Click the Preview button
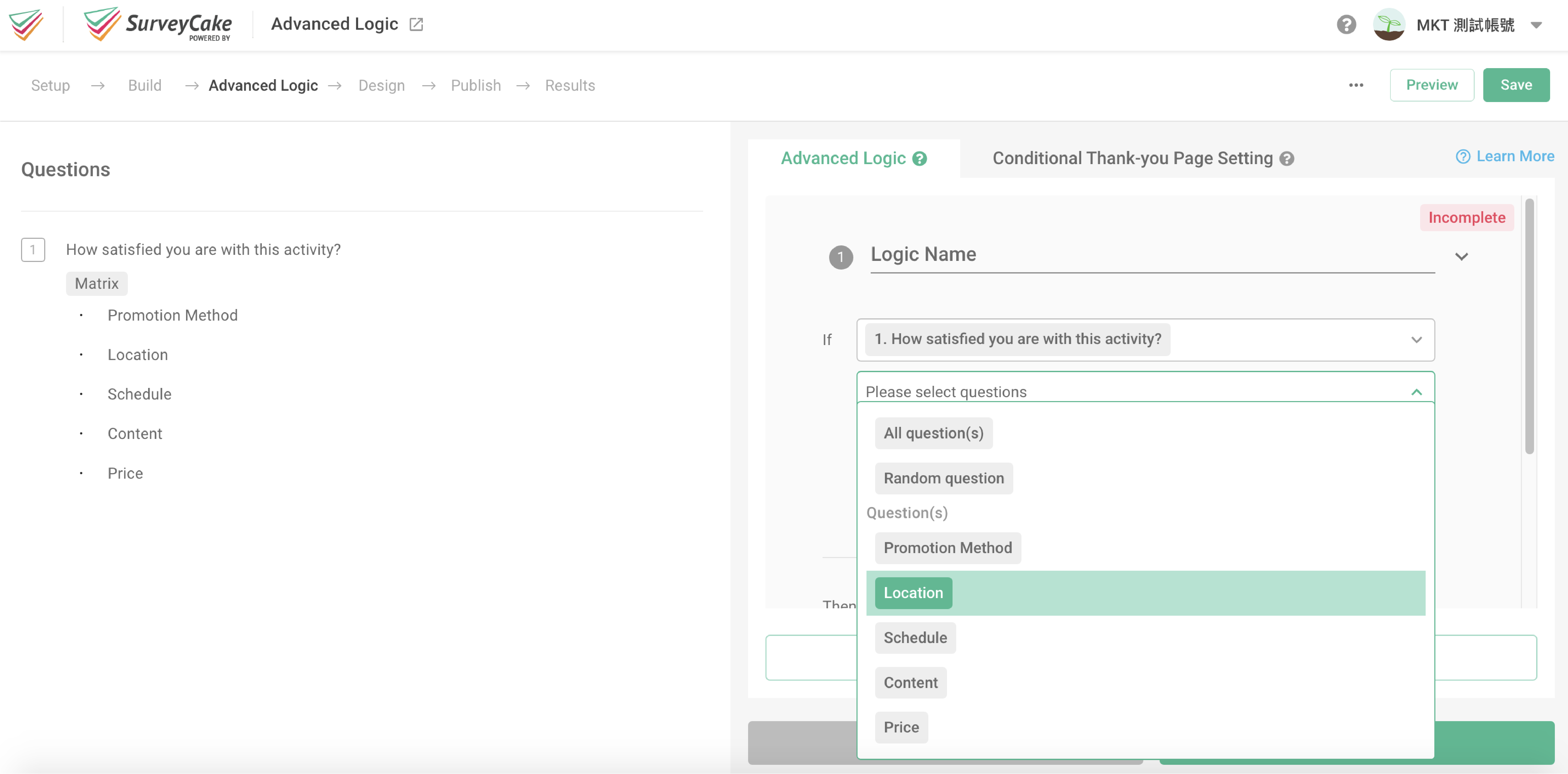This screenshot has width=1568, height=774. pos(1432,85)
